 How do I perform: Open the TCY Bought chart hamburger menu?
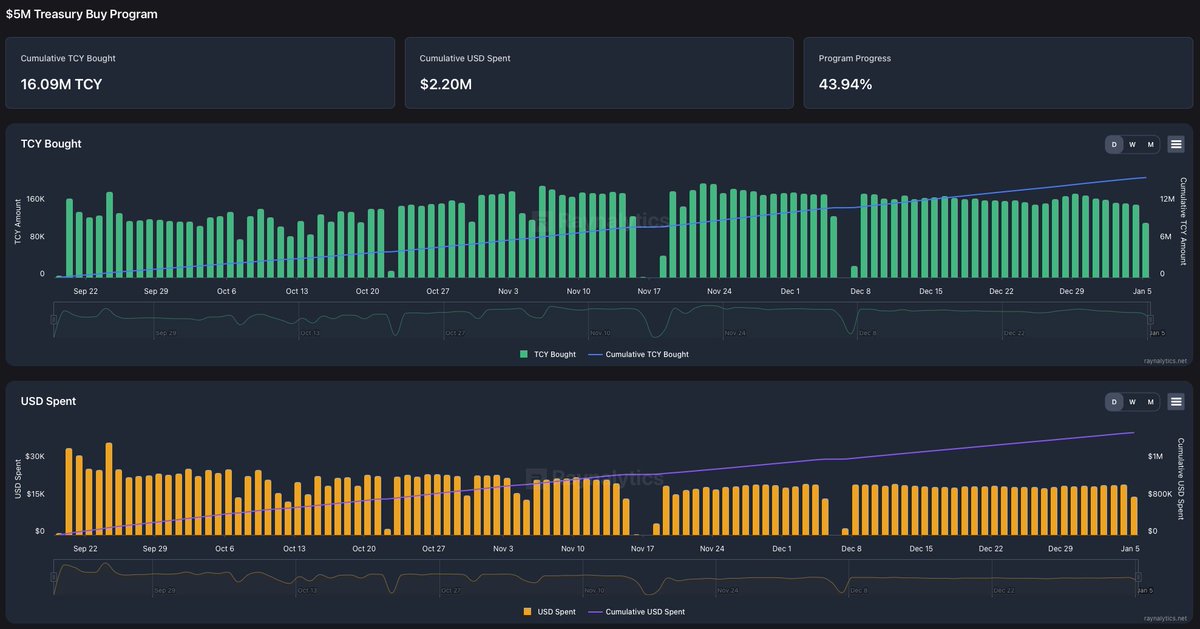pyautogui.click(x=1176, y=144)
